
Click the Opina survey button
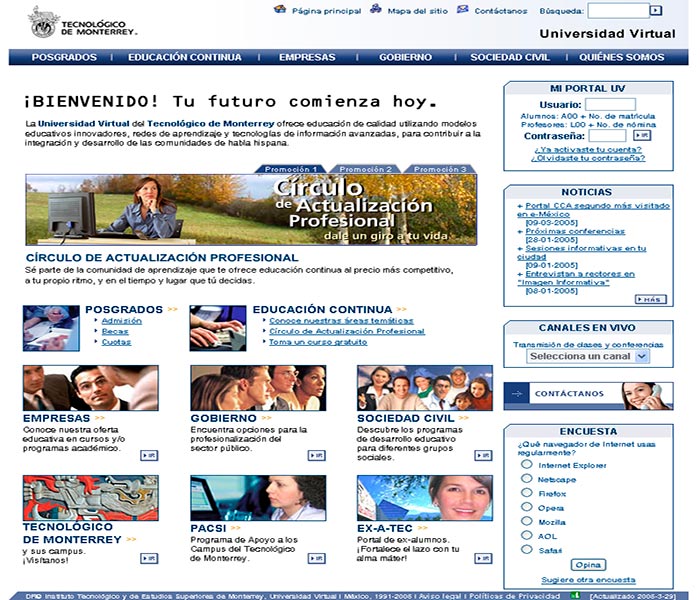pyautogui.click(x=588, y=565)
